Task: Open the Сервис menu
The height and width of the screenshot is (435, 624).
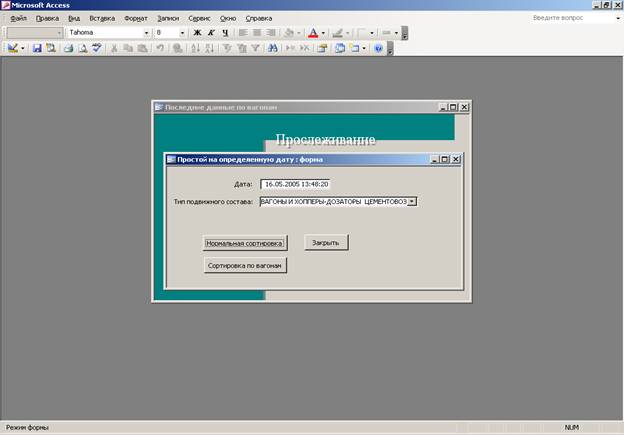Action: tap(199, 18)
